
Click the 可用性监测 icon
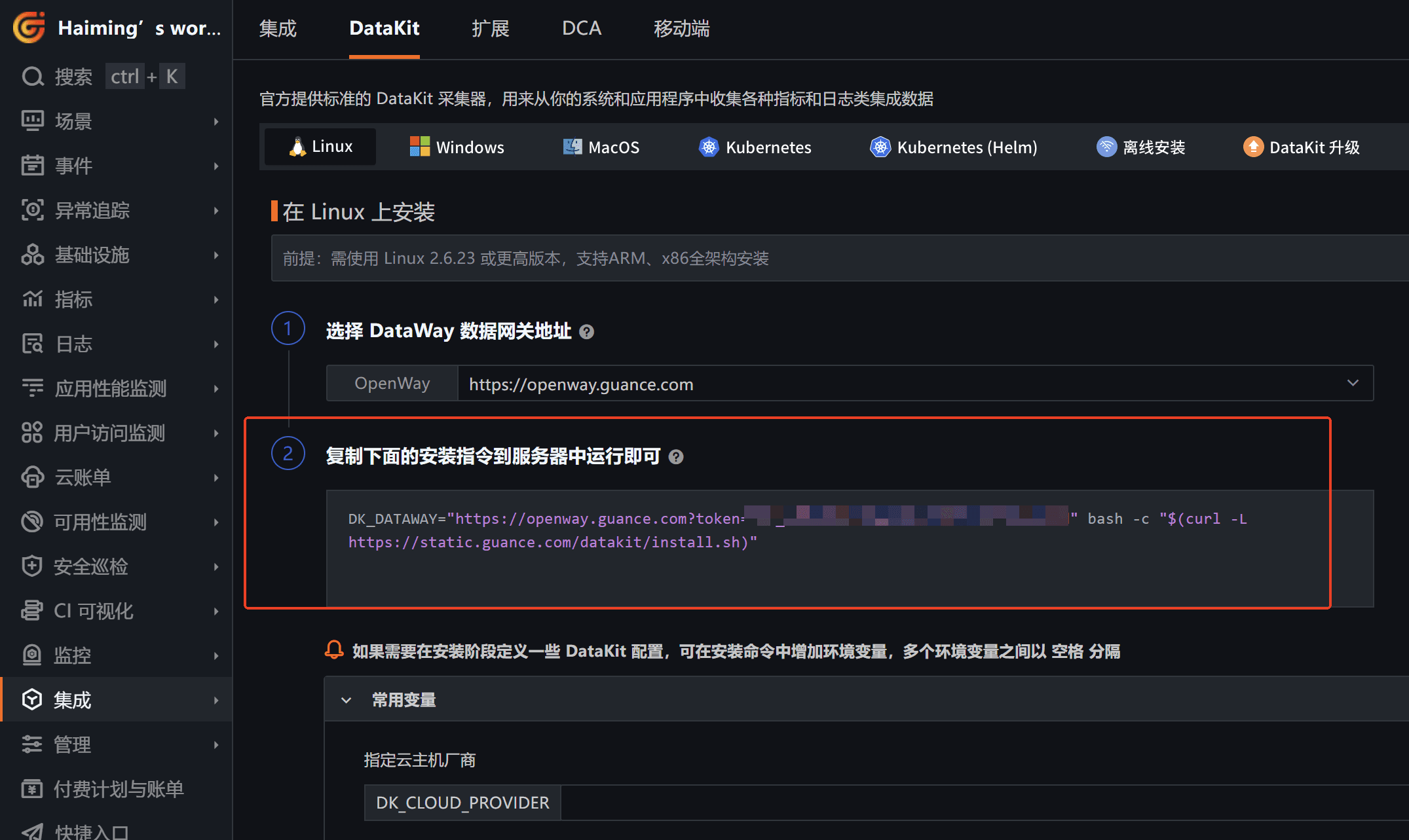pyautogui.click(x=32, y=522)
